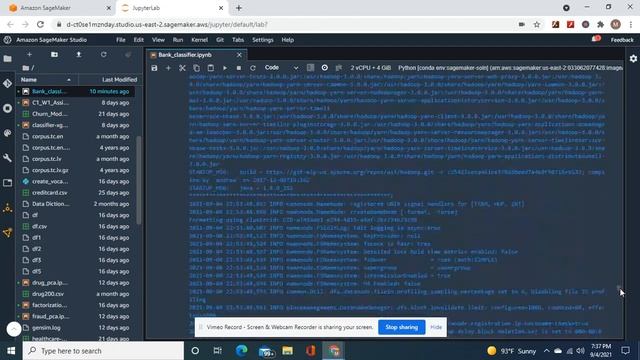The width and height of the screenshot is (640, 360).
Task: Click the browser address bar
Action: pyautogui.click(x=286, y=24)
